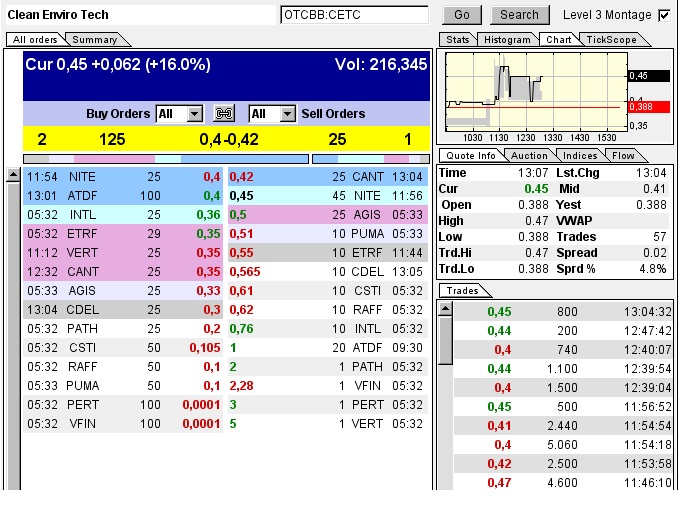
Task: Click the order book scroll up arrow
Action: click(x=13, y=175)
